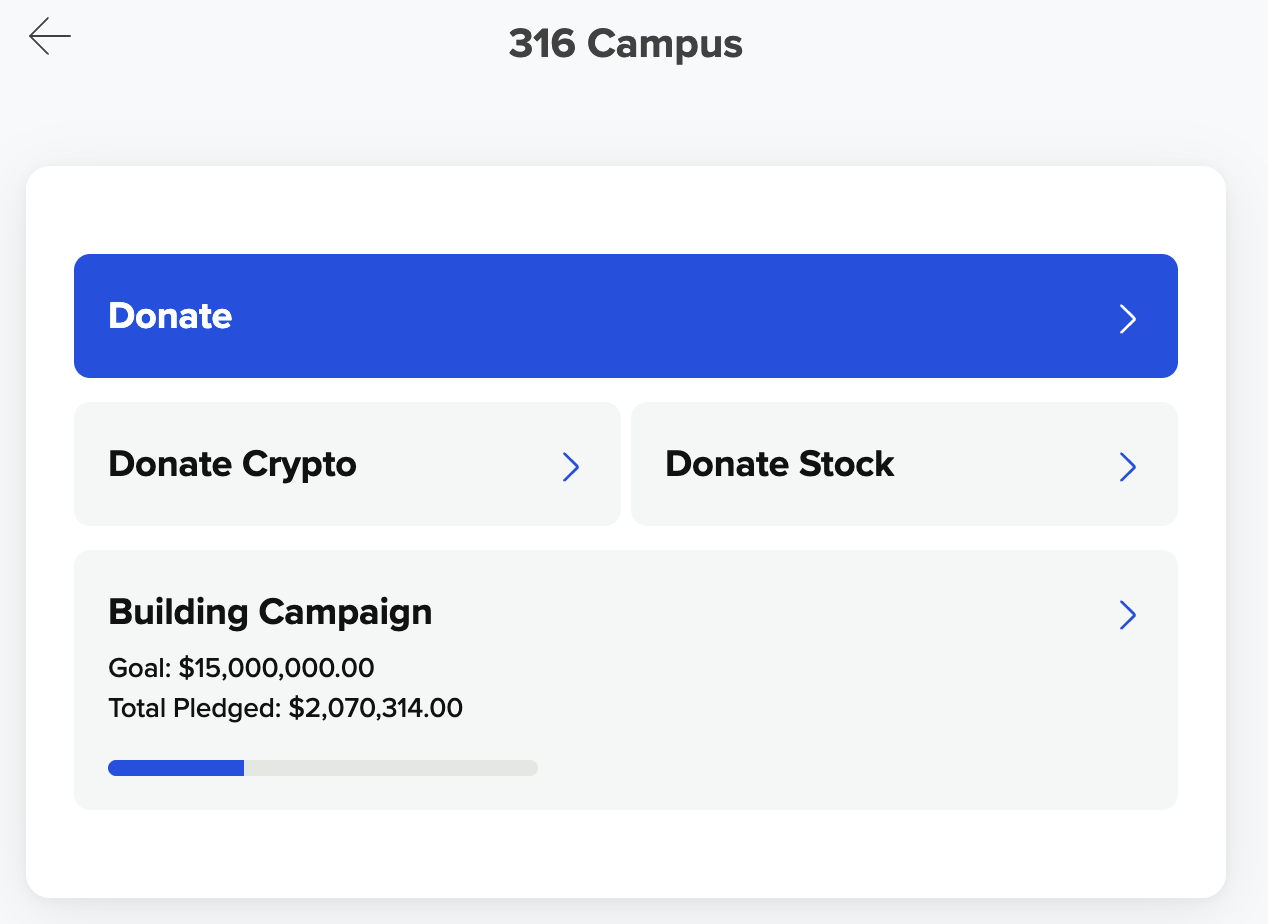Click the Donate Crypto label text

(x=232, y=464)
